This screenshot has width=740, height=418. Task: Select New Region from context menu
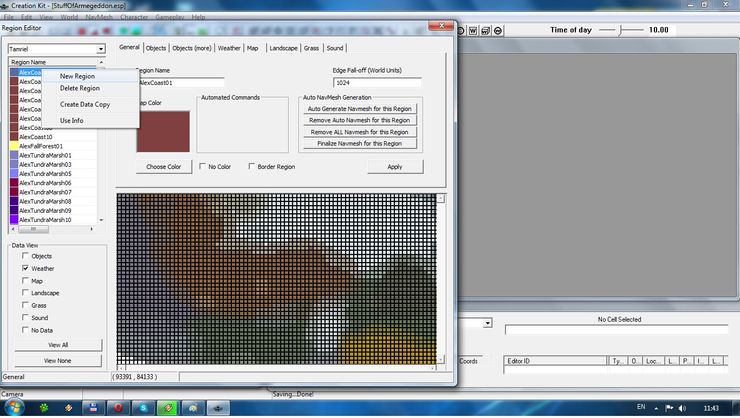[77, 76]
